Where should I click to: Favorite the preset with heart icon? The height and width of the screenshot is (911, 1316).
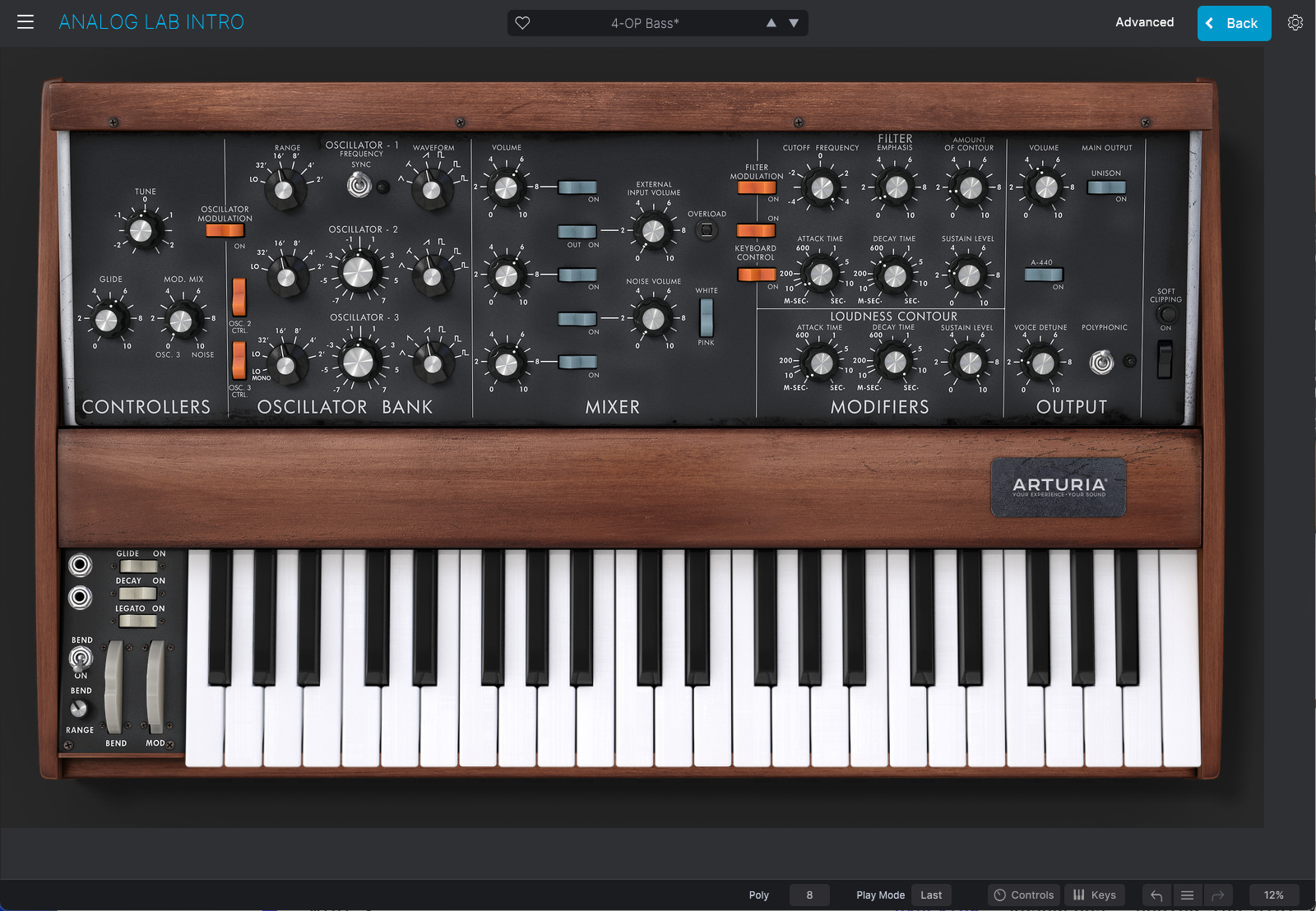[x=522, y=23]
